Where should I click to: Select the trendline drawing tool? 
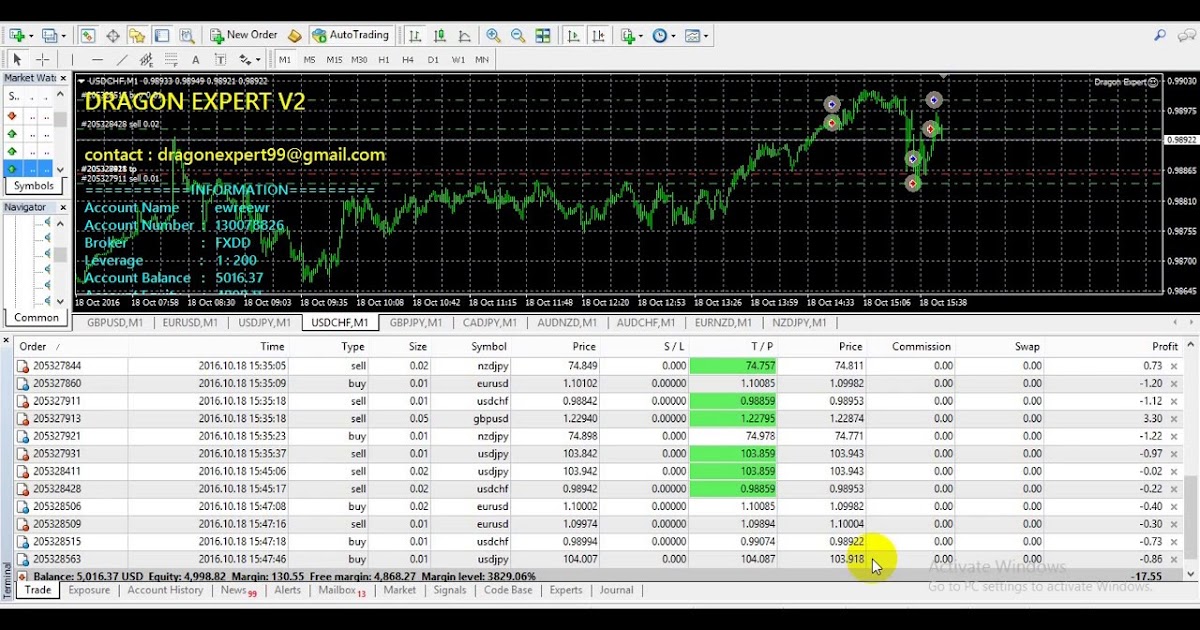tap(122, 60)
